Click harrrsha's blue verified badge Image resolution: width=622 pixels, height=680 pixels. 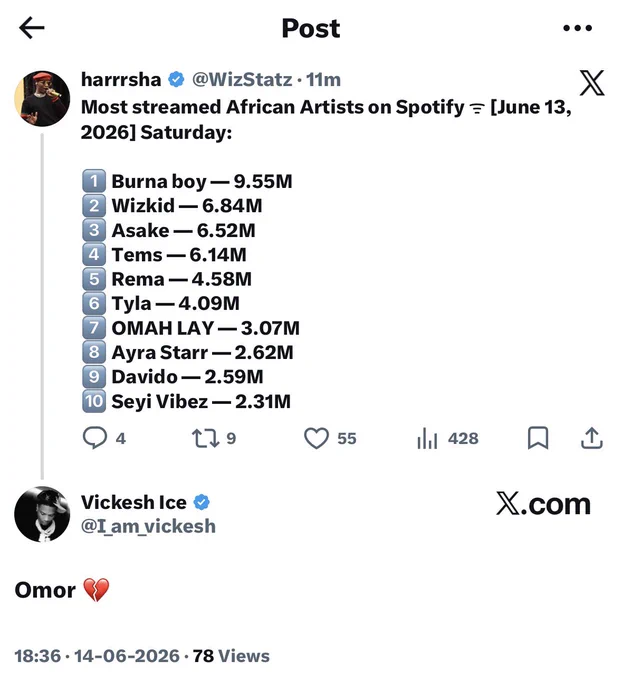click(x=176, y=79)
